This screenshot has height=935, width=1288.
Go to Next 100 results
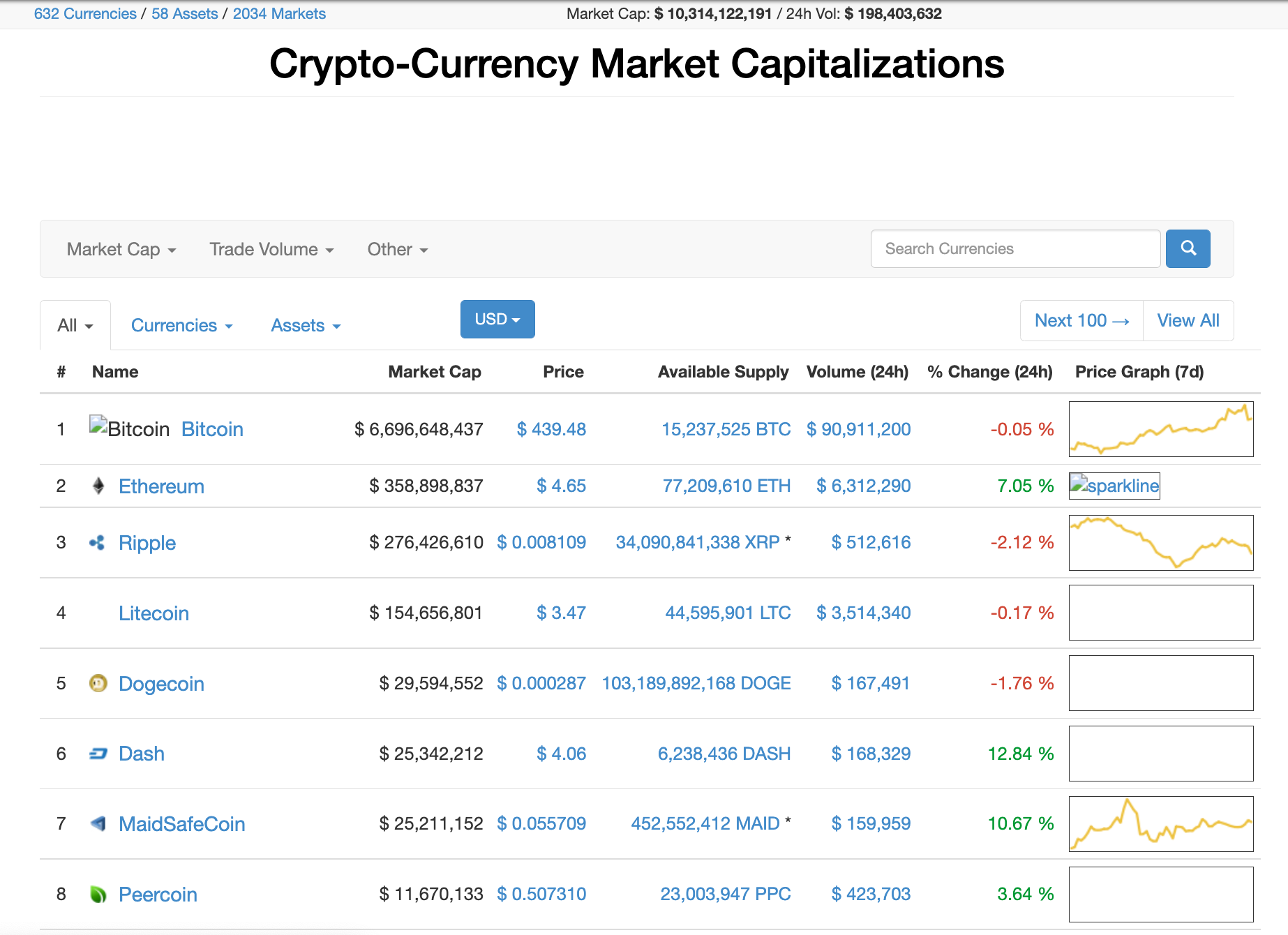(1081, 320)
